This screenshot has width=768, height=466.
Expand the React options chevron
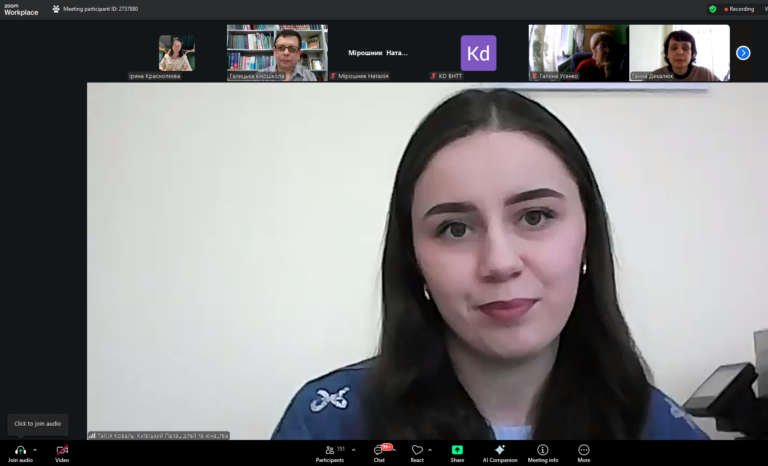pos(430,449)
